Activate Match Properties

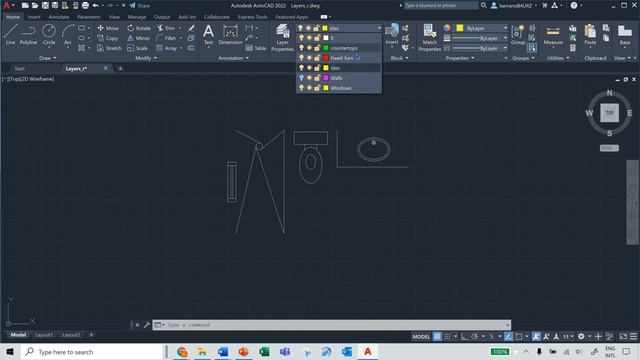(x=429, y=38)
